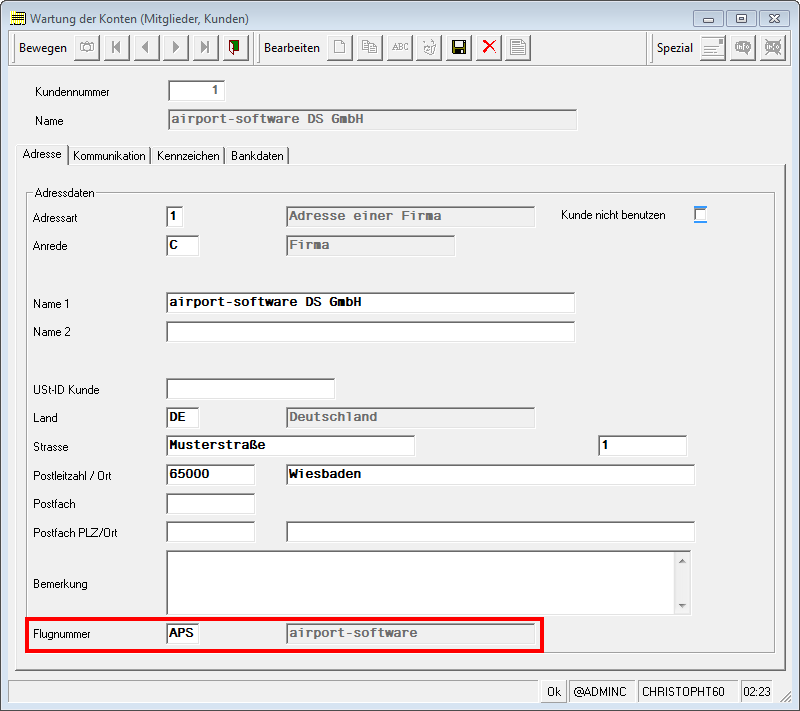Click the window title bar app icon
The width and height of the screenshot is (800, 711).
point(18,18)
